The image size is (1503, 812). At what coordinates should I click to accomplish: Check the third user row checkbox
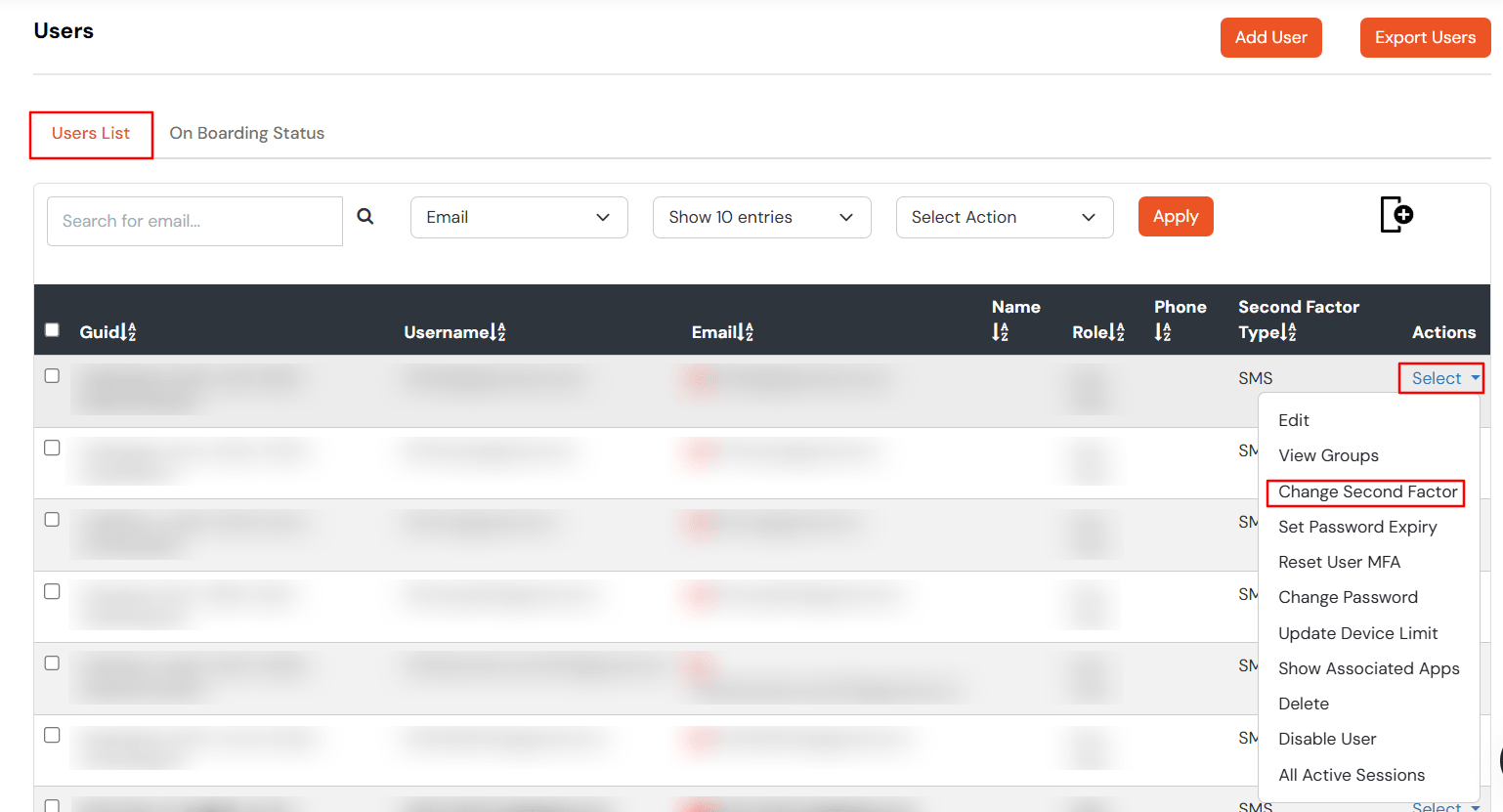point(53,520)
